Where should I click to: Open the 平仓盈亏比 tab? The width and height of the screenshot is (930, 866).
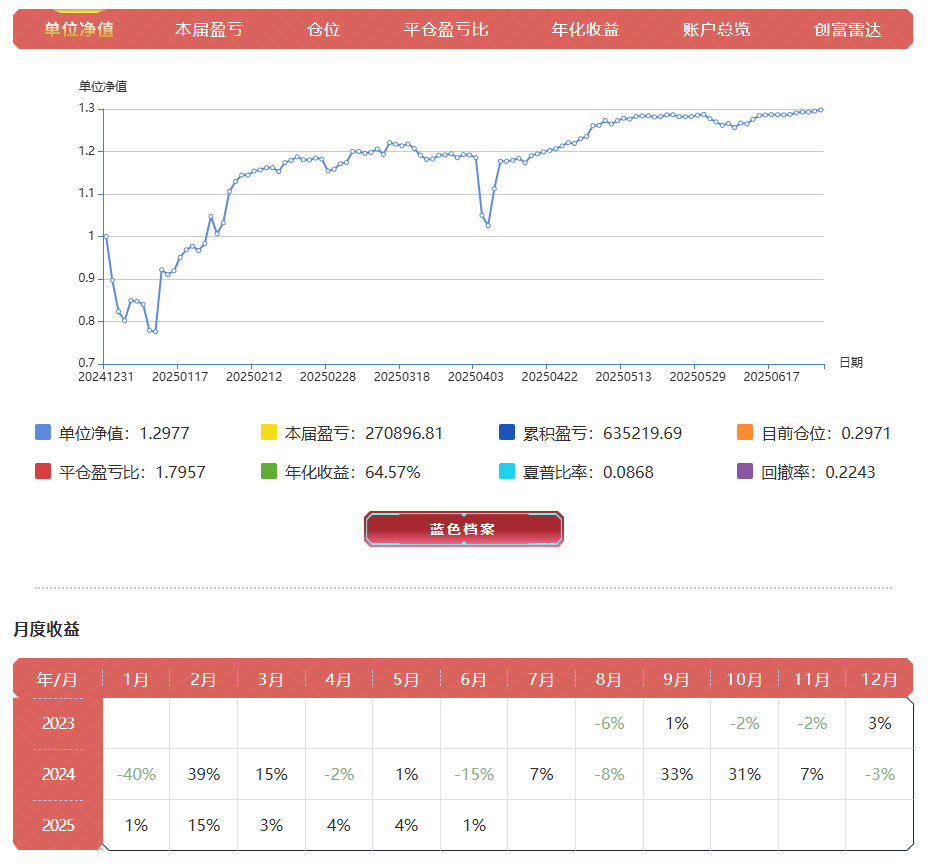click(x=446, y=29)
